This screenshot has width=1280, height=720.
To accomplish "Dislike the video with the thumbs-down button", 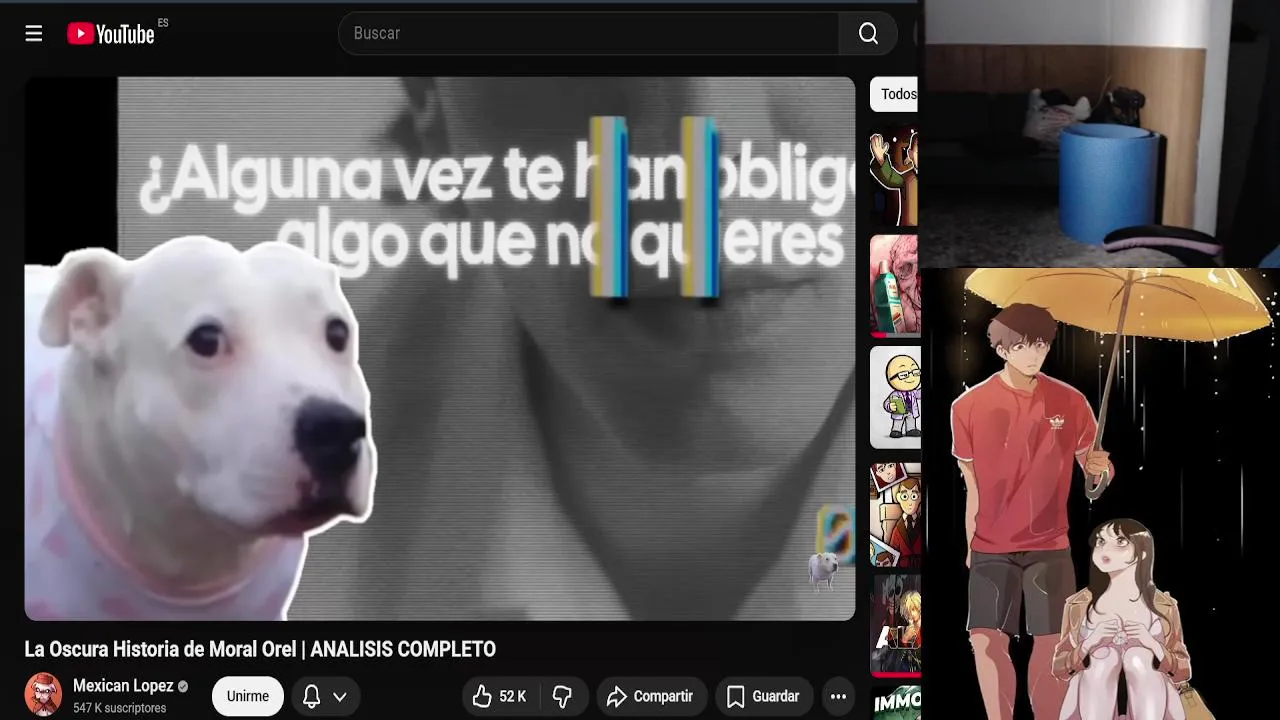I will pyautogui.click(x=562, y=696).
